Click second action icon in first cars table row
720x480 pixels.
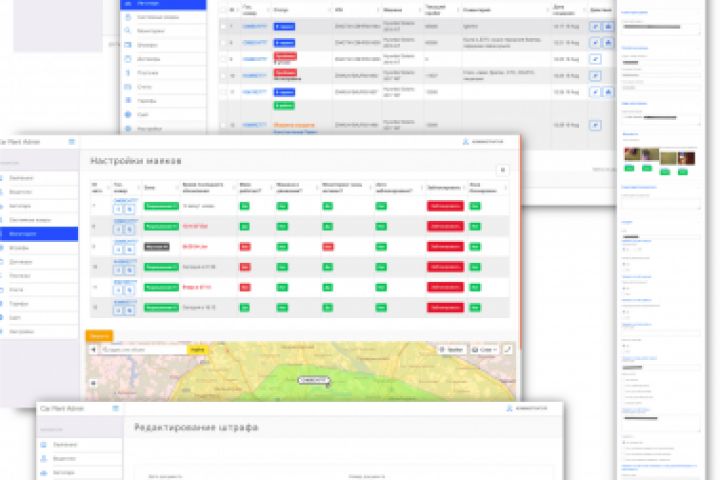(x=608, y=27)
